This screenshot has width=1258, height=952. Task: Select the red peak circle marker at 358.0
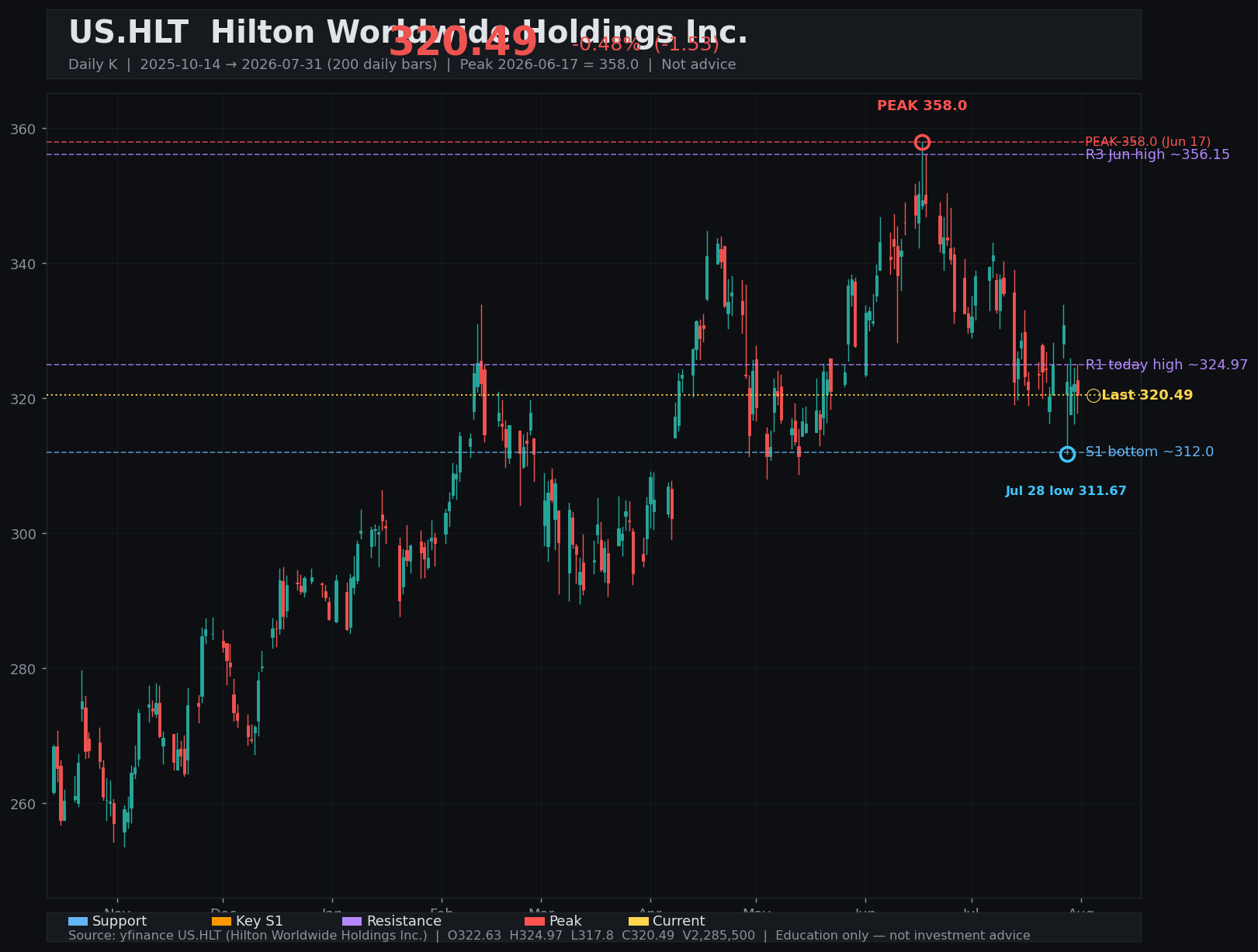point(922,142)
